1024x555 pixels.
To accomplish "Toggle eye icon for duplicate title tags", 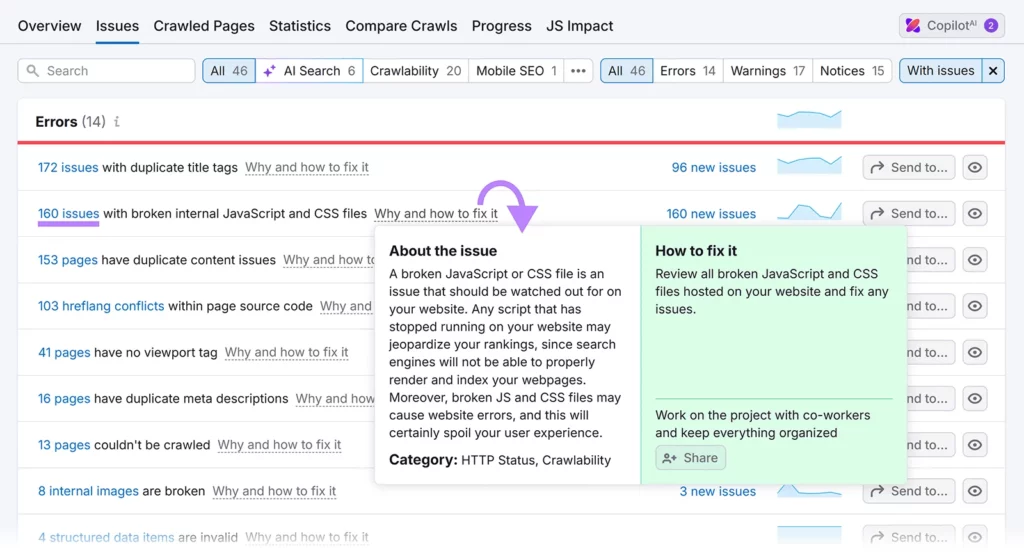I will (975, 168).
